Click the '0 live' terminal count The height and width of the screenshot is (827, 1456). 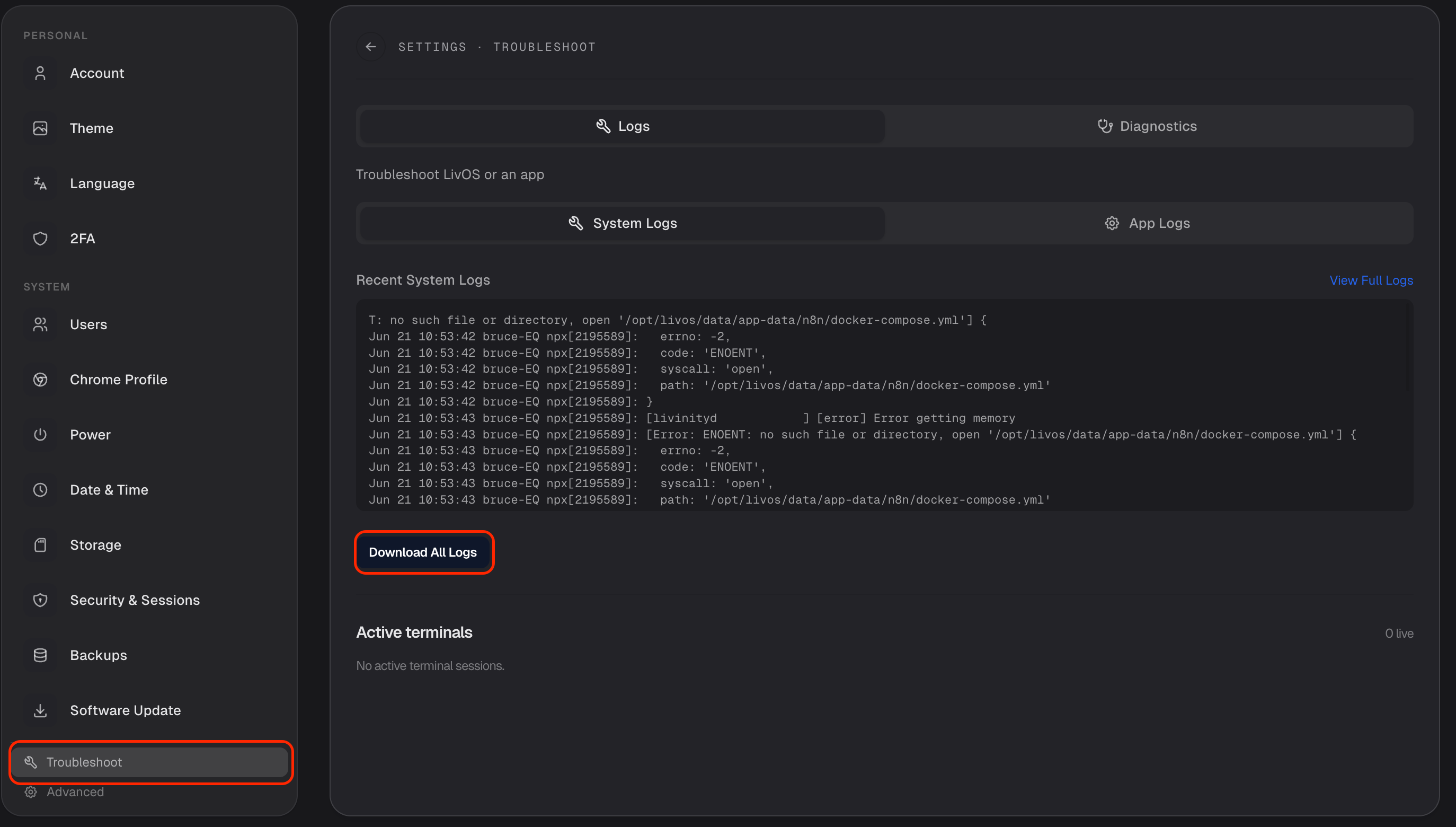coord(1399,634)
